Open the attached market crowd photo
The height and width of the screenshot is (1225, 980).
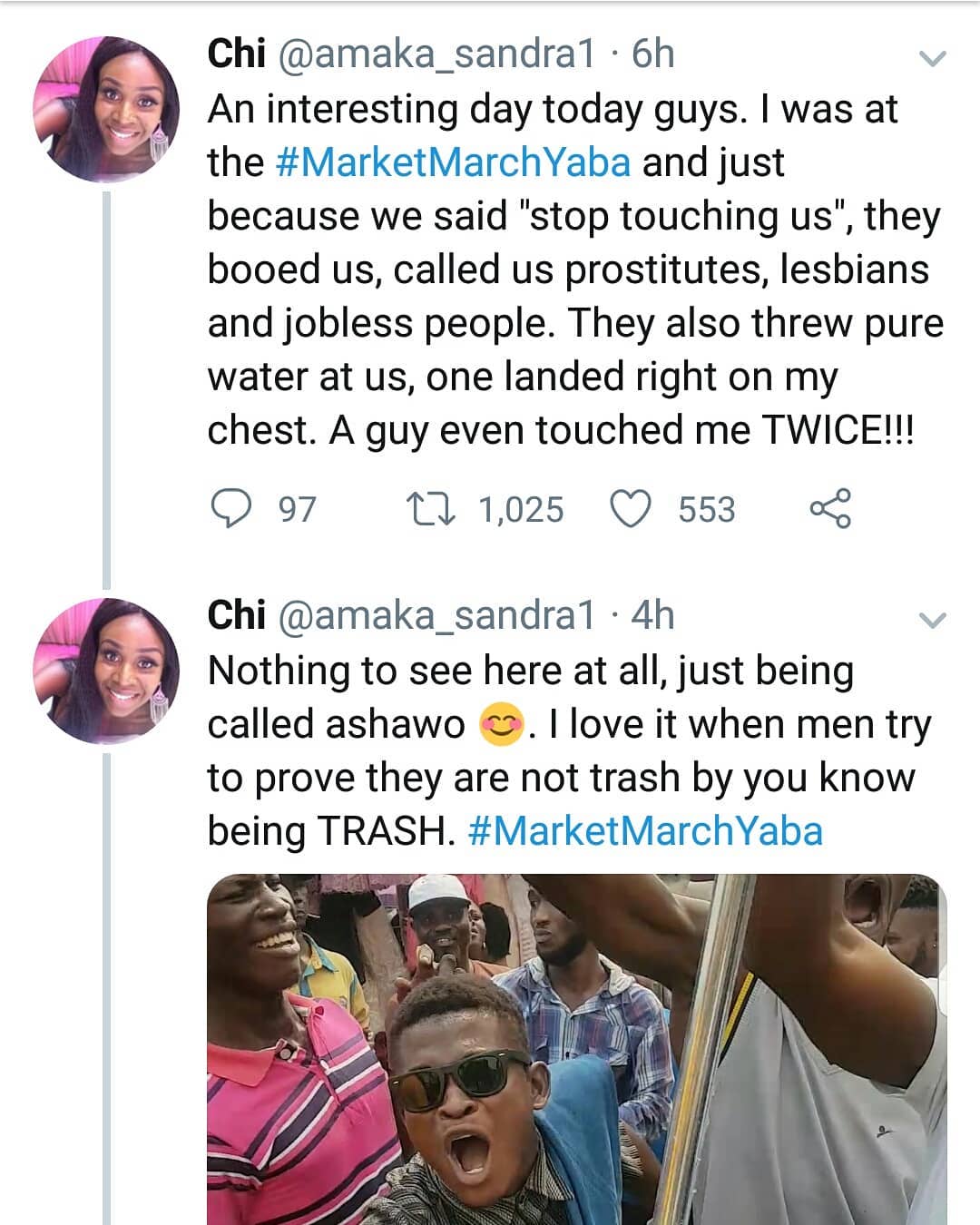coord(576,1049)
